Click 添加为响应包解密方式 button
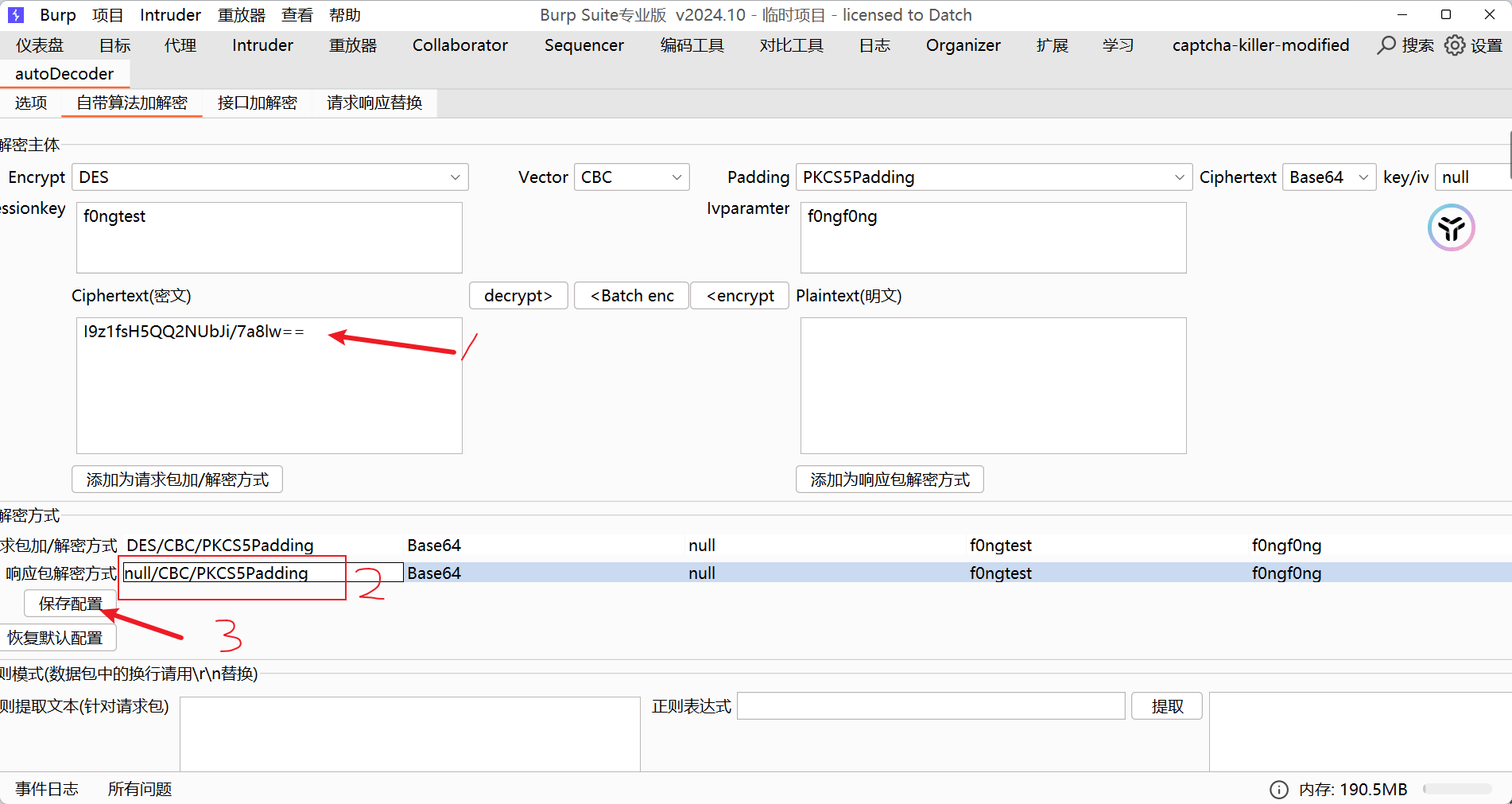The width and height of the screenshot is (1512, 804). pos(890,480)
